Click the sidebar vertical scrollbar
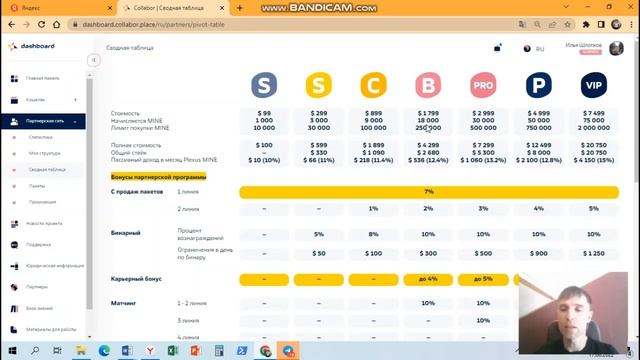The height and width of the screenshot is (360, 640). tap(90, 194)
